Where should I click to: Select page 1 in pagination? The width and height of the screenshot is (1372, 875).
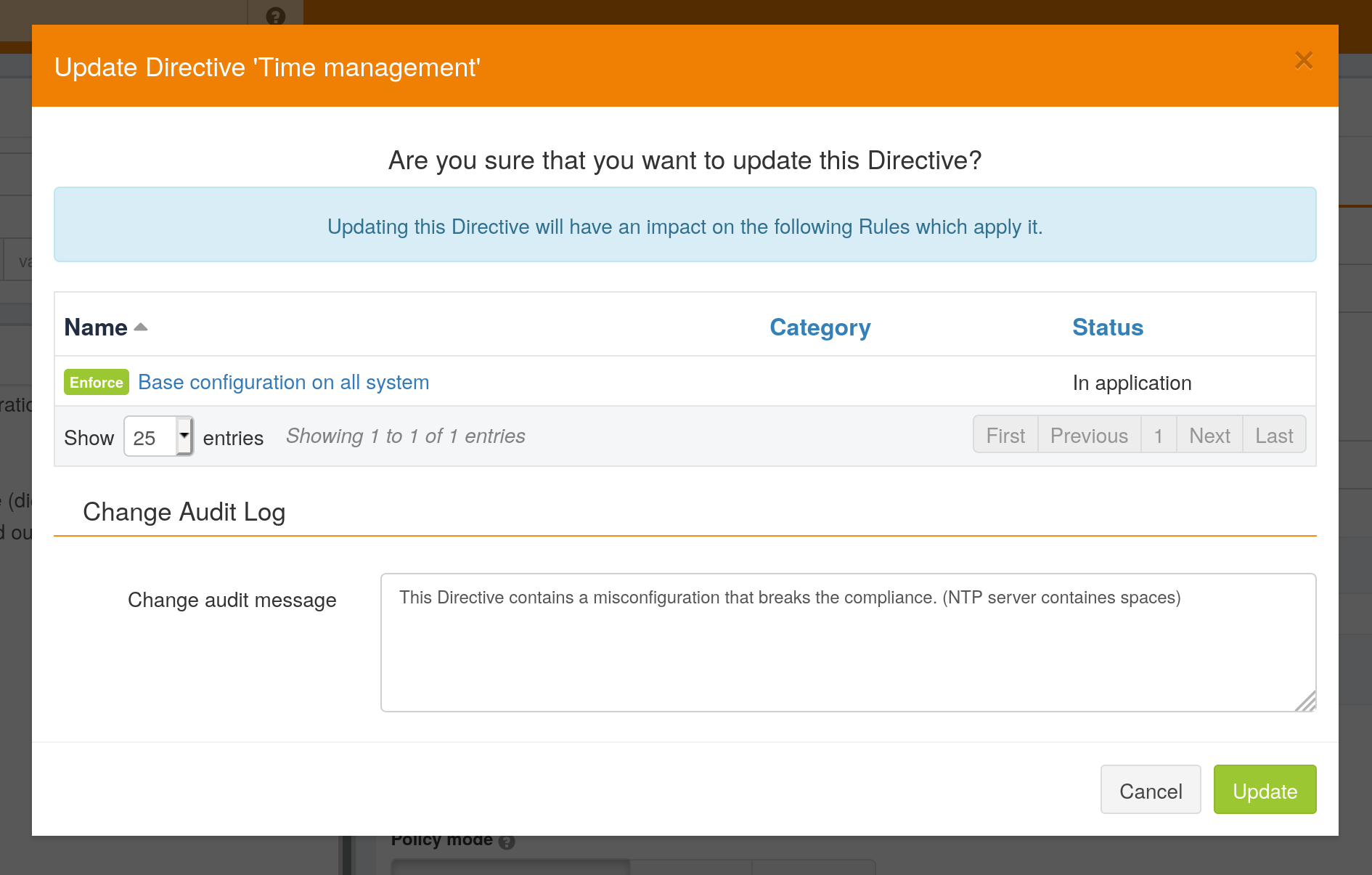1159,436
